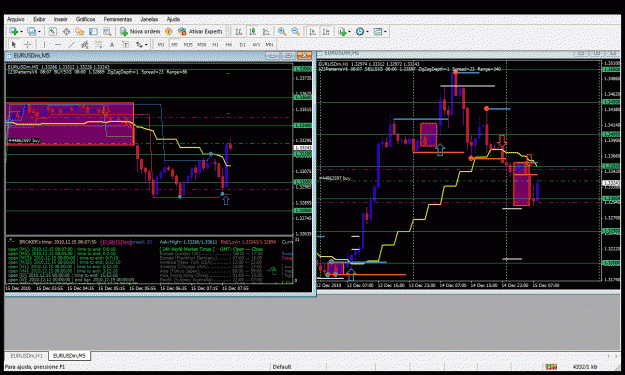Click the Ativar Experts button
The height and width of the screenshot is (375, 625).
200,31
